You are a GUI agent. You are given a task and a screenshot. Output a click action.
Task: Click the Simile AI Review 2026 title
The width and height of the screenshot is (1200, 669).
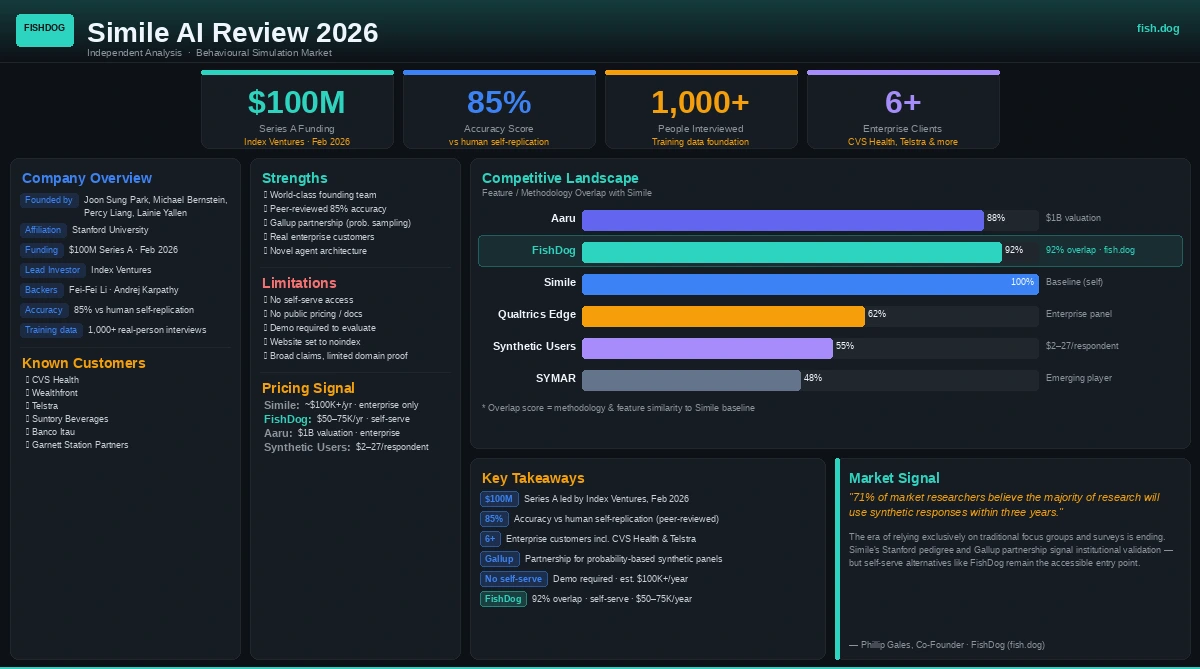pos(233,32)
